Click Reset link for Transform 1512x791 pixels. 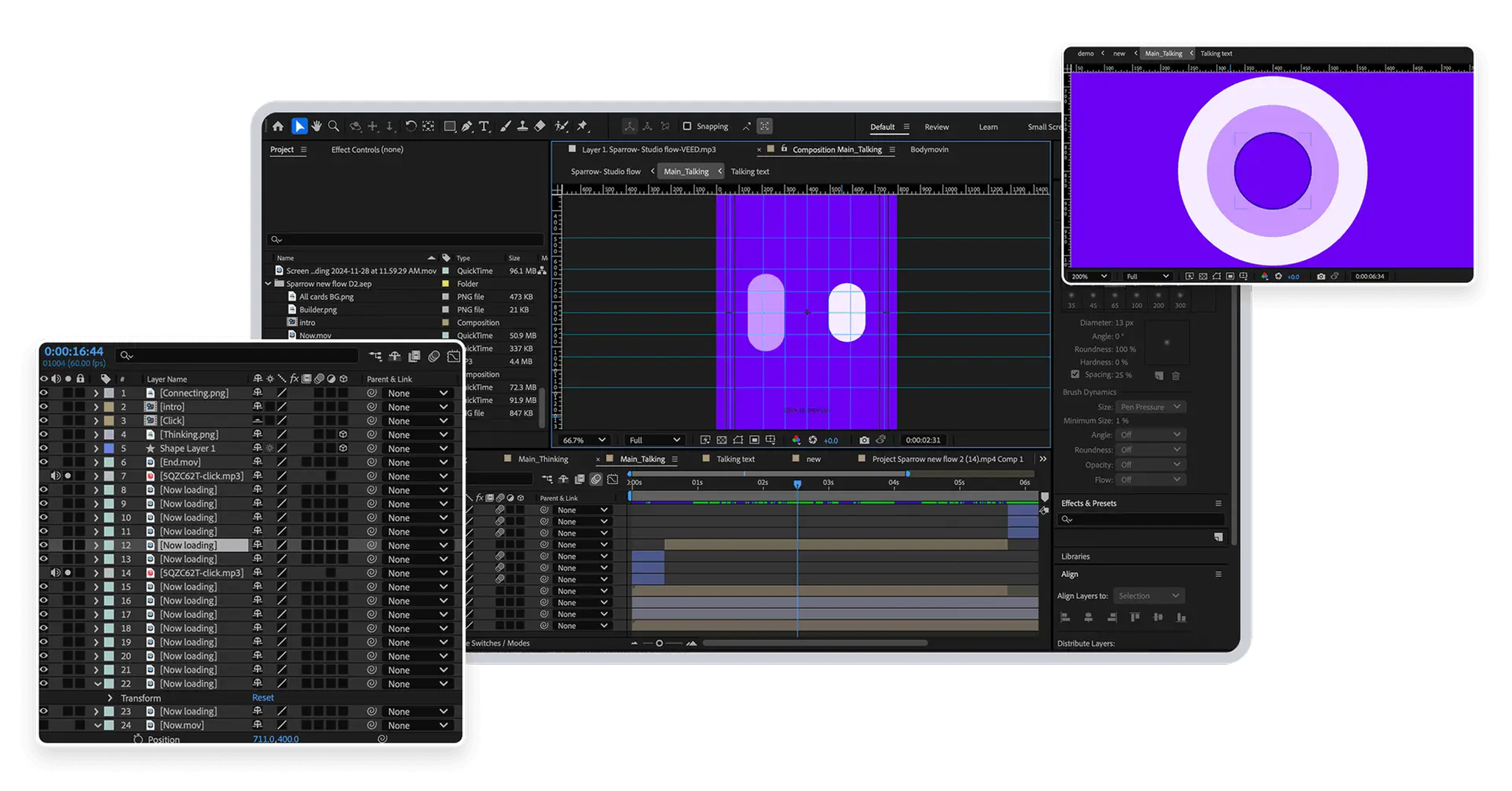pyautogui.click(x=263, y=698)
